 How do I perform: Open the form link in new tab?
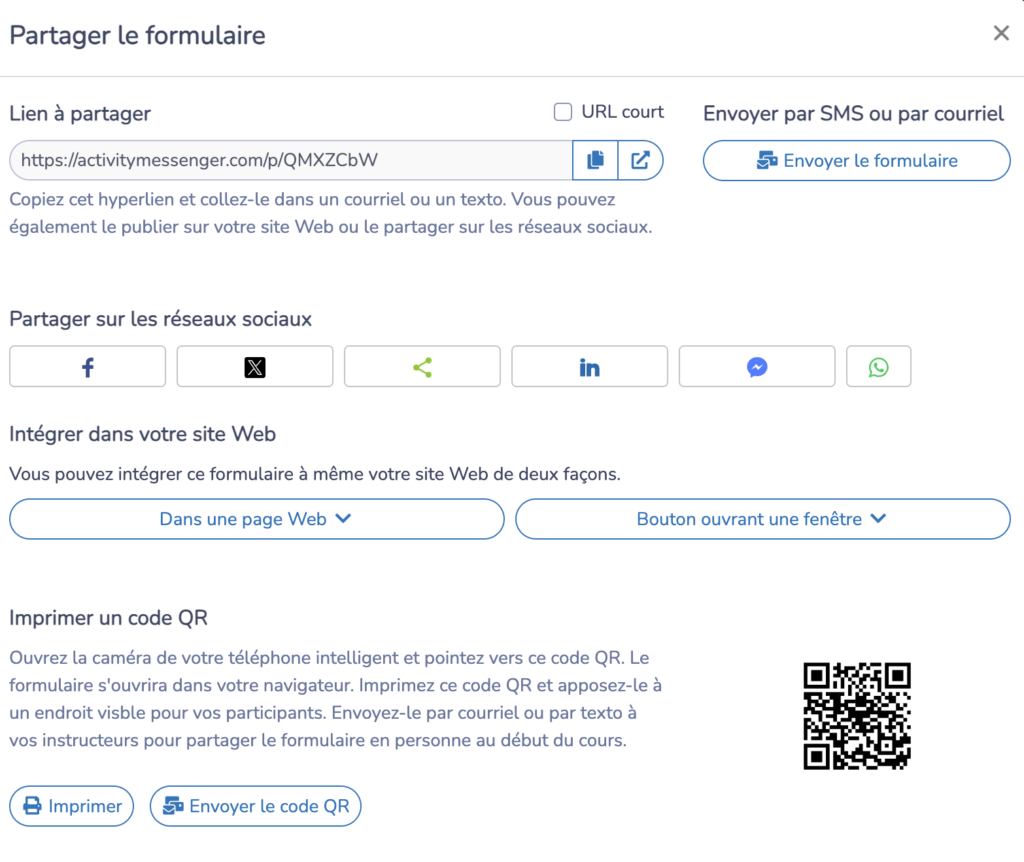pos(640,160)
